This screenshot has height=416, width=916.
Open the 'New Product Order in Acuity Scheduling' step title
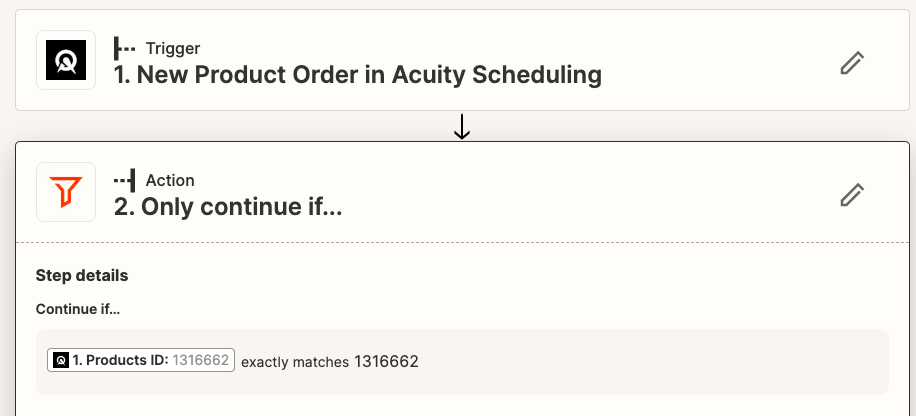(x=358, y=75)
